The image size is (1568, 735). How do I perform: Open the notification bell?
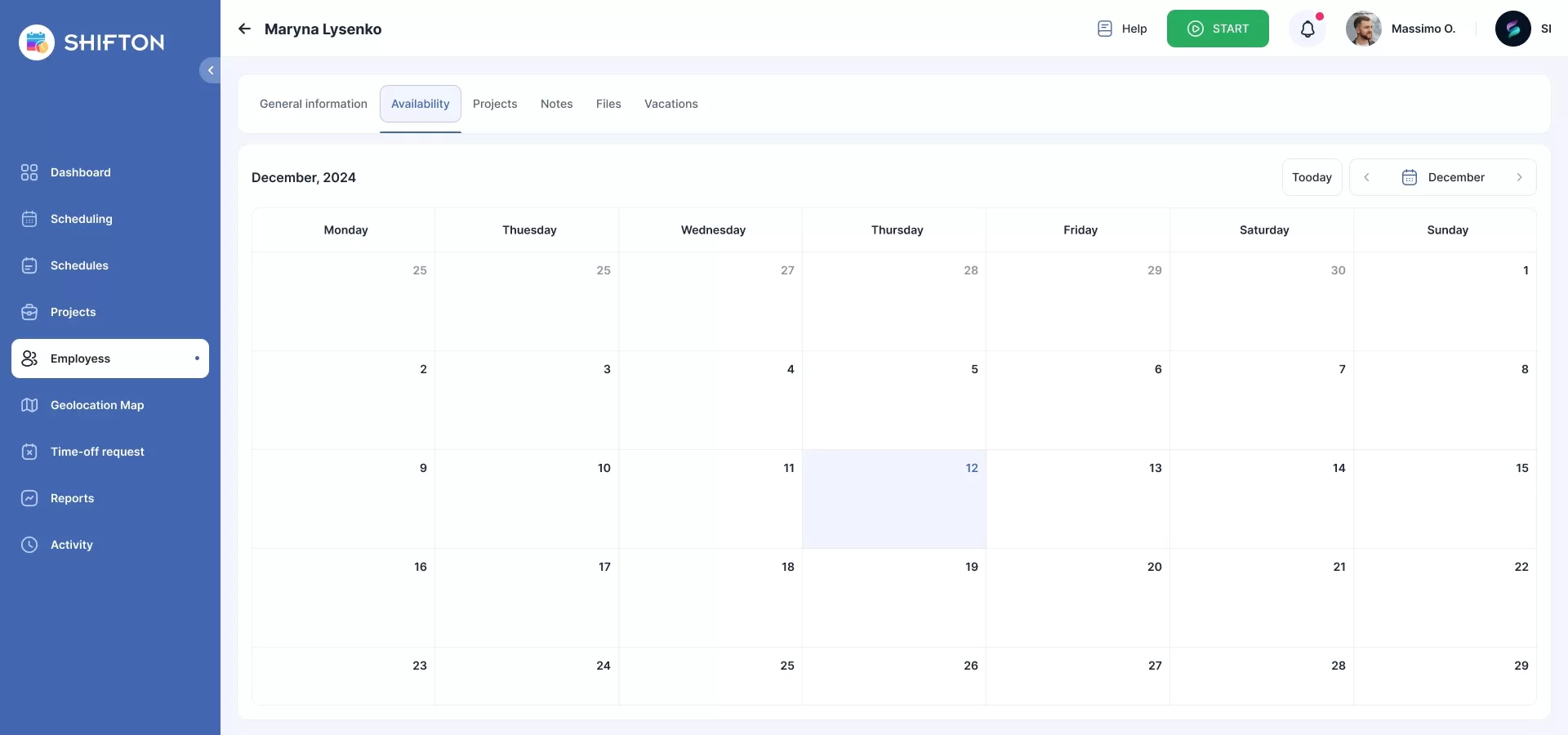tap(1307, 29)
